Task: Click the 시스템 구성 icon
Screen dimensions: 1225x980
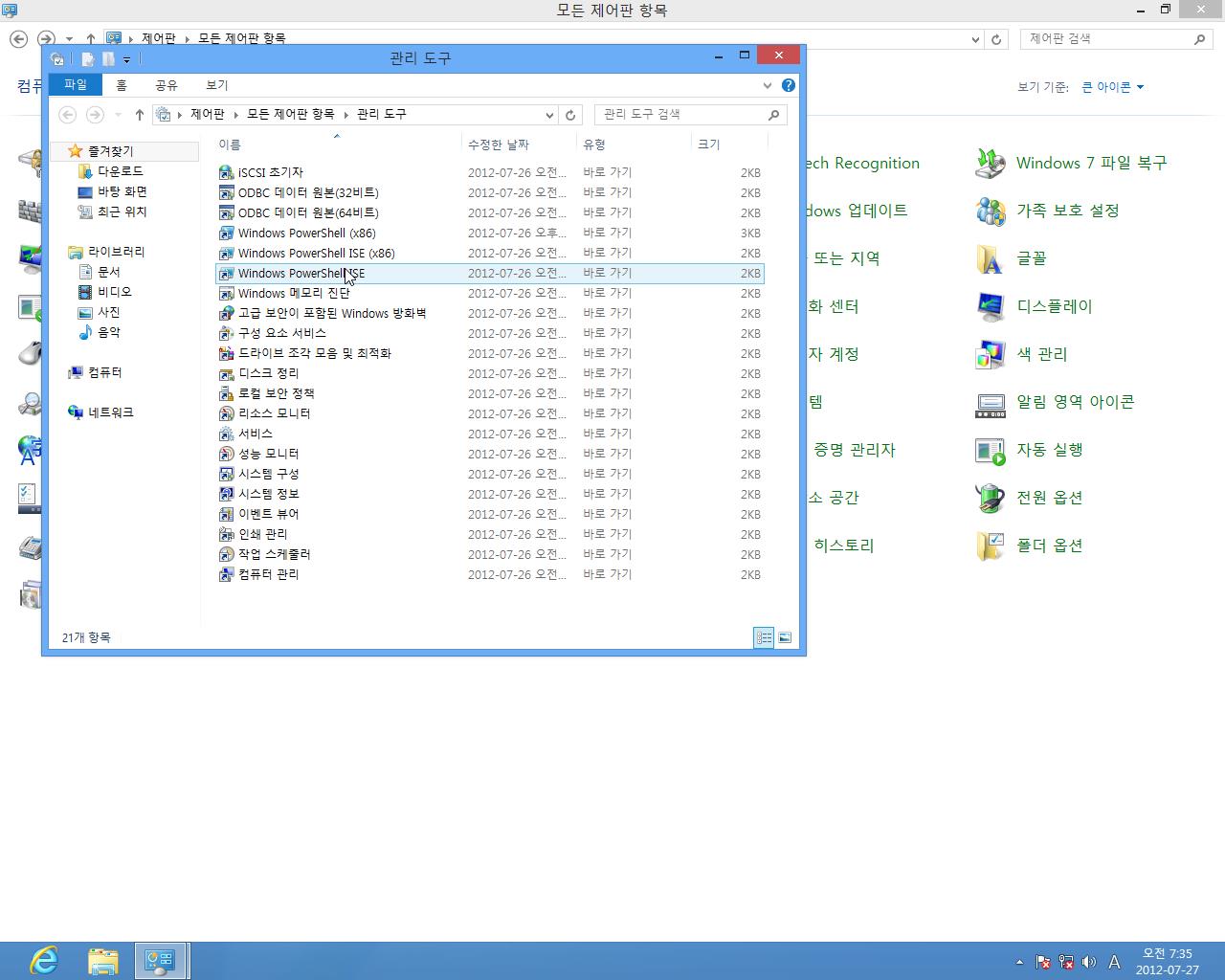Action: coord(226,474)
